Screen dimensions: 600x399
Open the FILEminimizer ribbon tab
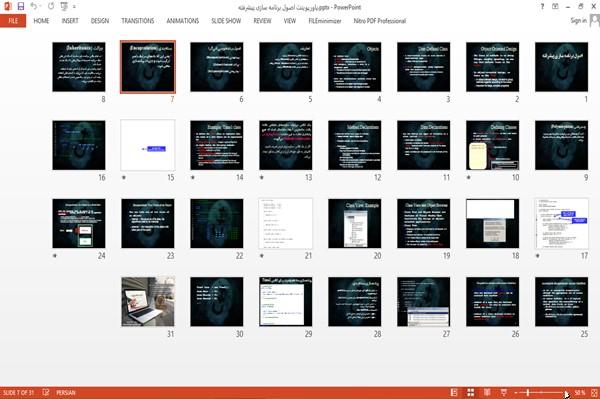click(x=325, y=21)
